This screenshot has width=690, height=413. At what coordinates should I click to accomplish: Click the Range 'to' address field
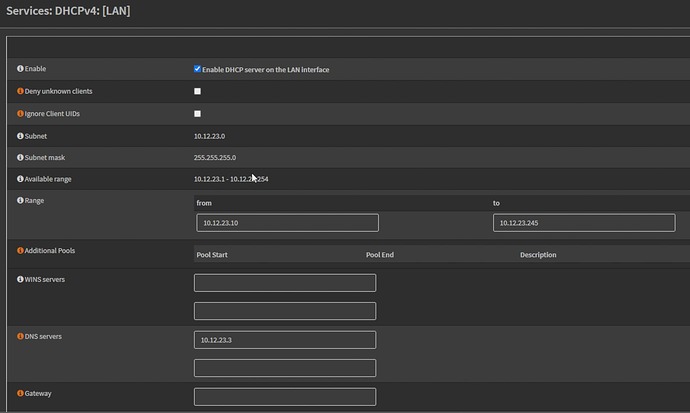pos(583,223)
